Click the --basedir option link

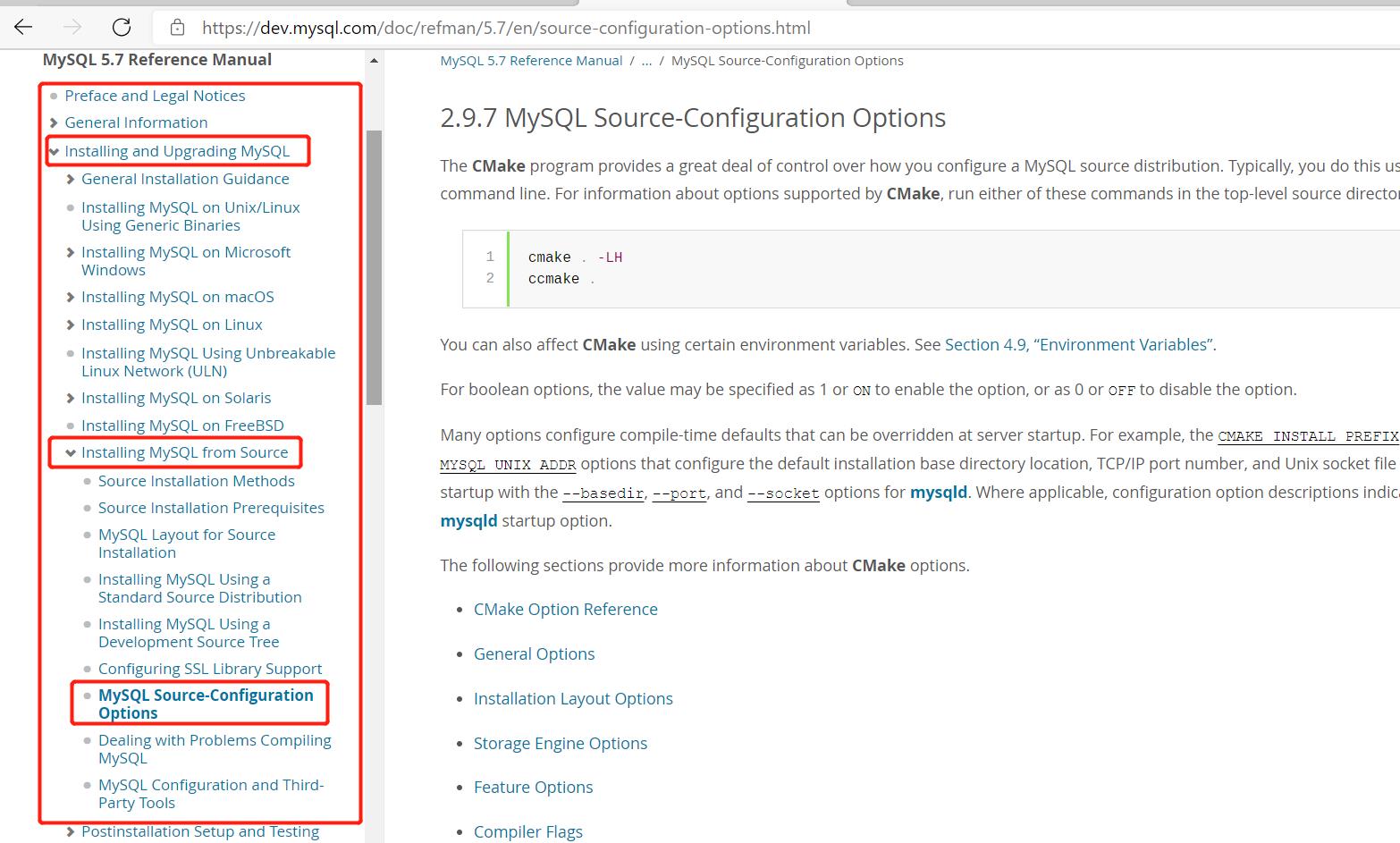tap(603, 493)
